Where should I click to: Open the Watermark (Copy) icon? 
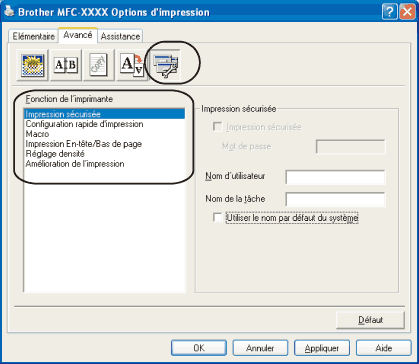click(99, 65)
